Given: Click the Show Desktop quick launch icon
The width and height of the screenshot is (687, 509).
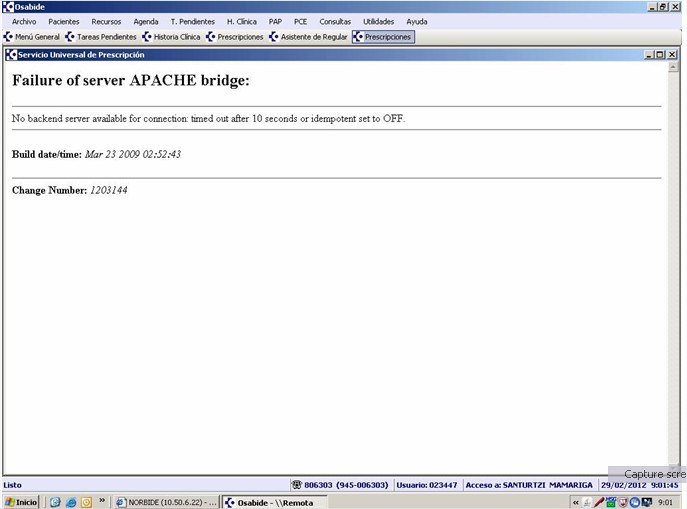Looking at the screenshot, I should pyautogui.click(x=55, y=502).
